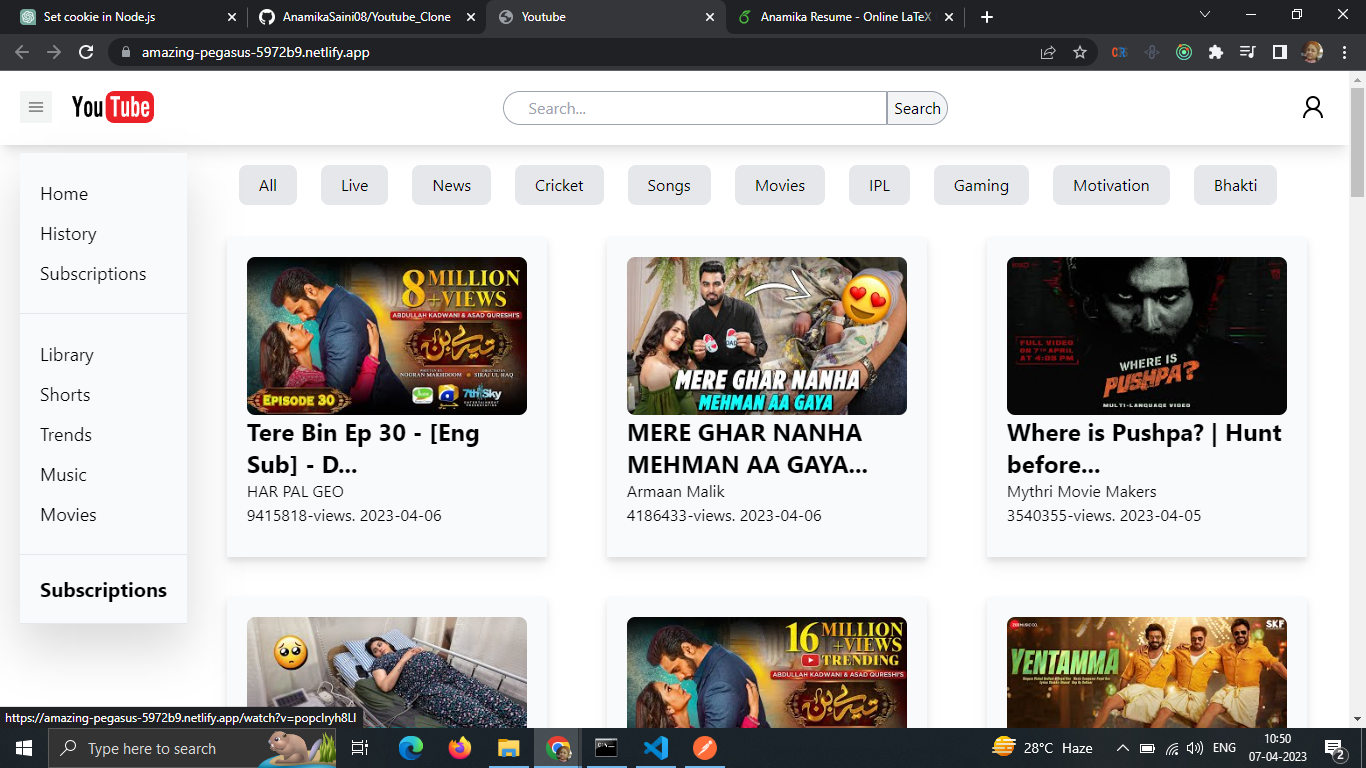This screenshot has width=1366, height=768.
Task: Open the user profile icon
Action: (x=1313, y=107)
